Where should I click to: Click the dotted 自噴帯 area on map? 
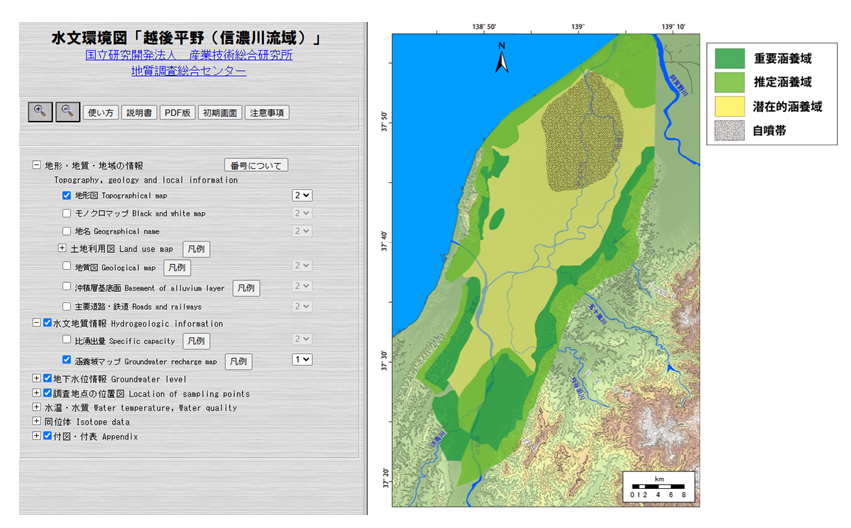581,130
